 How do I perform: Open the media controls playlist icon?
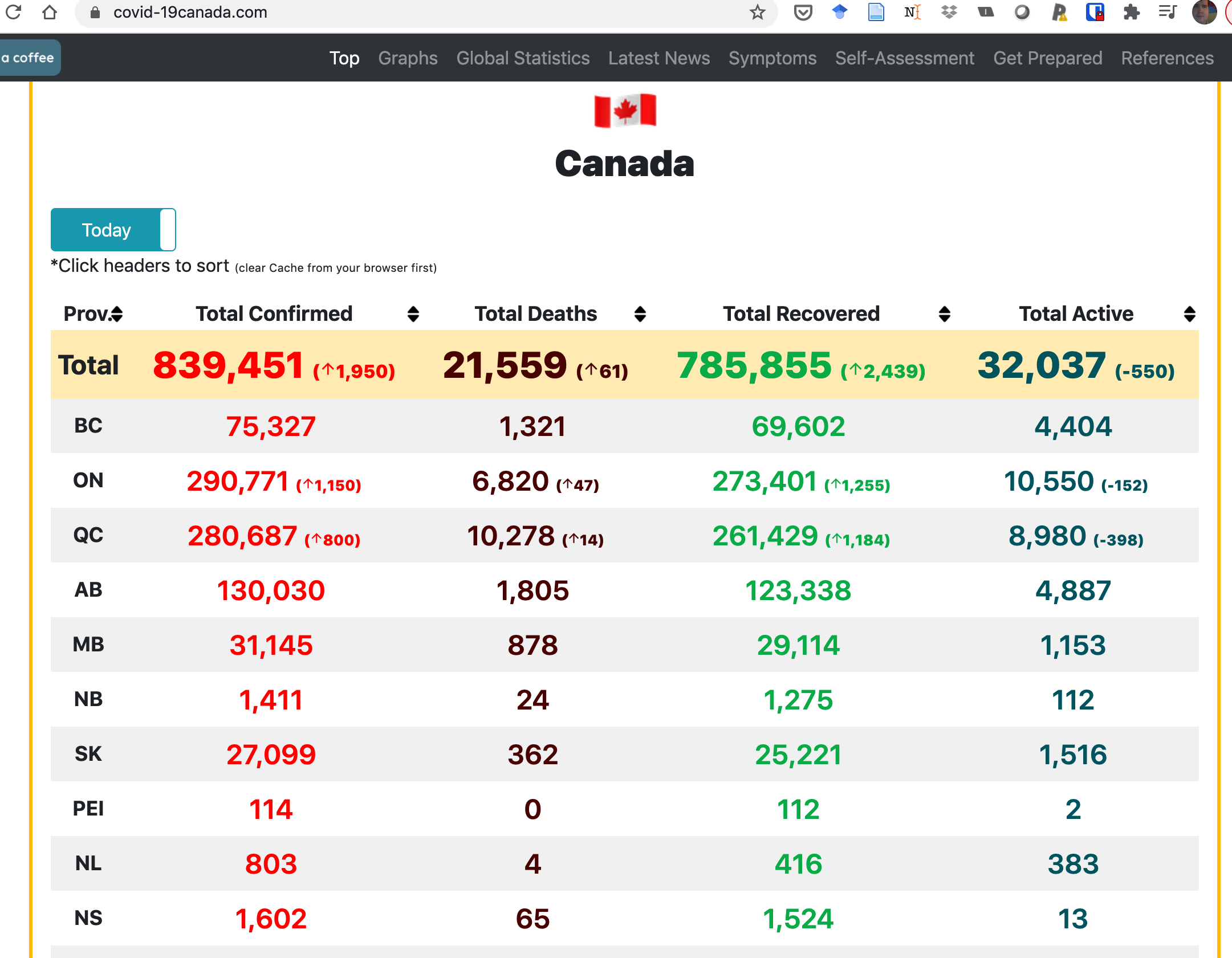pyautogui.click(x=1167, y=12)
